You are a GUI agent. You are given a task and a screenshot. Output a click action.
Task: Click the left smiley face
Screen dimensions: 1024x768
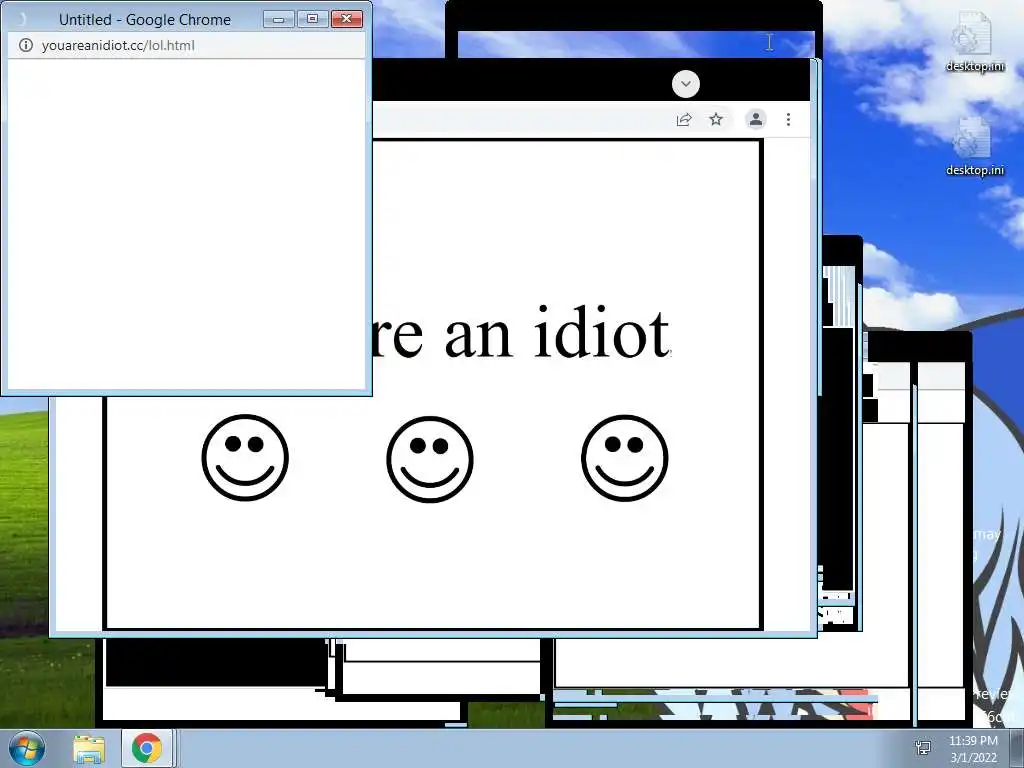[245, 458]
